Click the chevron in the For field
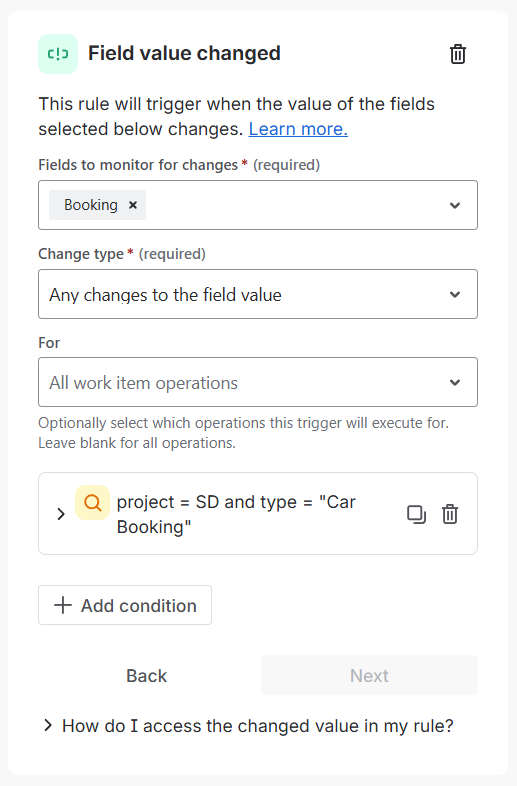This screenshot has height=786, width=517. pyautogui.click(x=455, y=382)
